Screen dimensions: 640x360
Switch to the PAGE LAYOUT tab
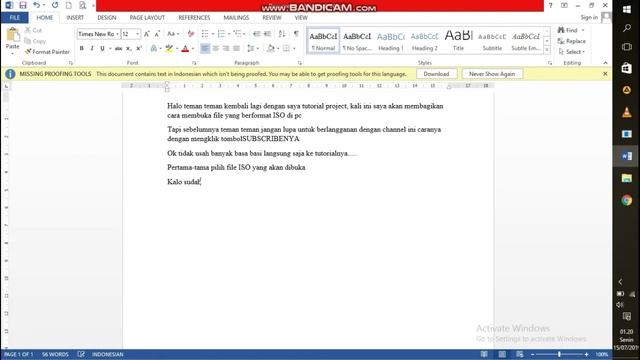pos(147,18)
